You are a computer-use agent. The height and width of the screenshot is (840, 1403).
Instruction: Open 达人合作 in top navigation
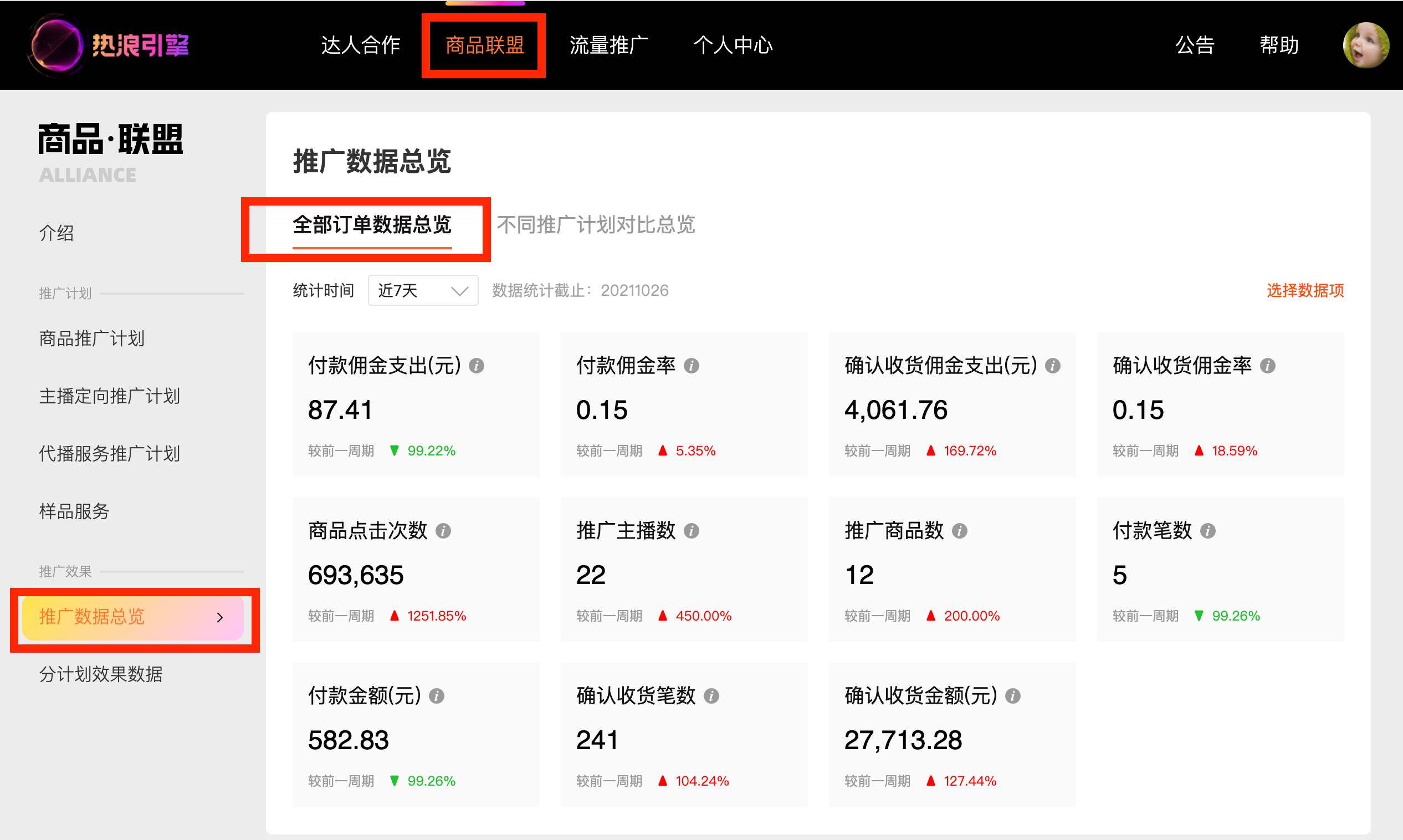coord(361,45)
